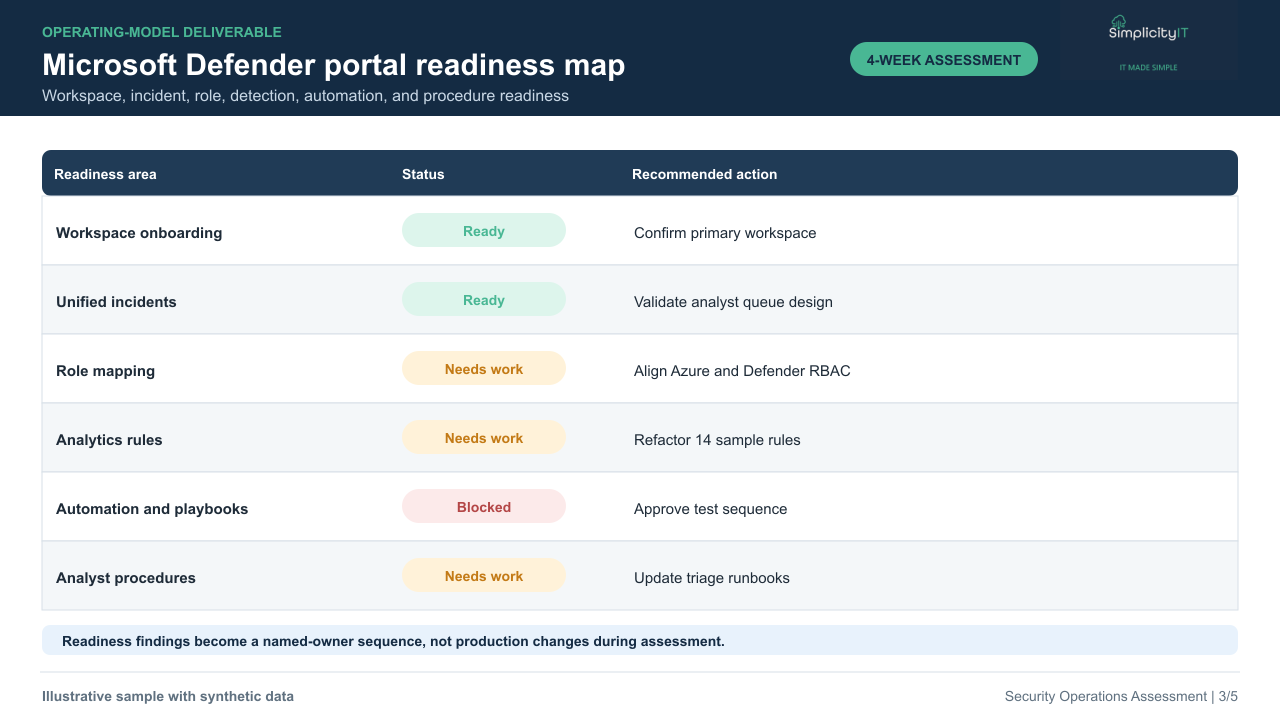Select the 'Role mapping' row label
This screenshot has height=720, width=1280.
tap(105, 370)
